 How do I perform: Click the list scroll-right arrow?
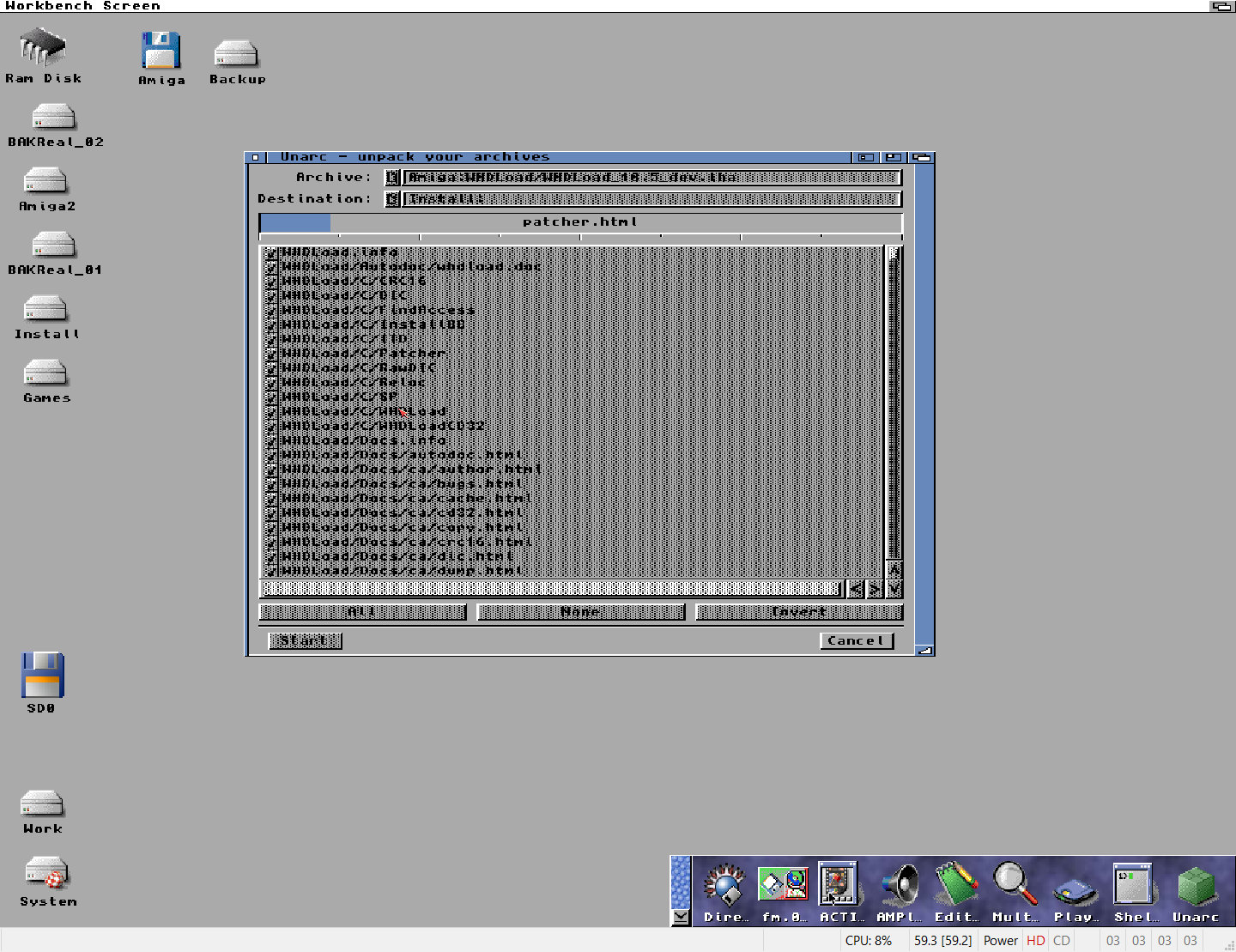tap(875, 589)
